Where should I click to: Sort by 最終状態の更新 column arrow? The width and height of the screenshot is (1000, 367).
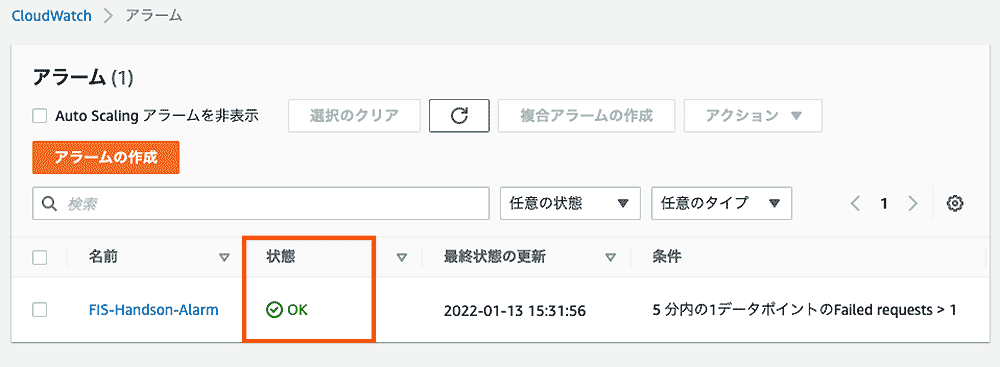coord(610,258)
